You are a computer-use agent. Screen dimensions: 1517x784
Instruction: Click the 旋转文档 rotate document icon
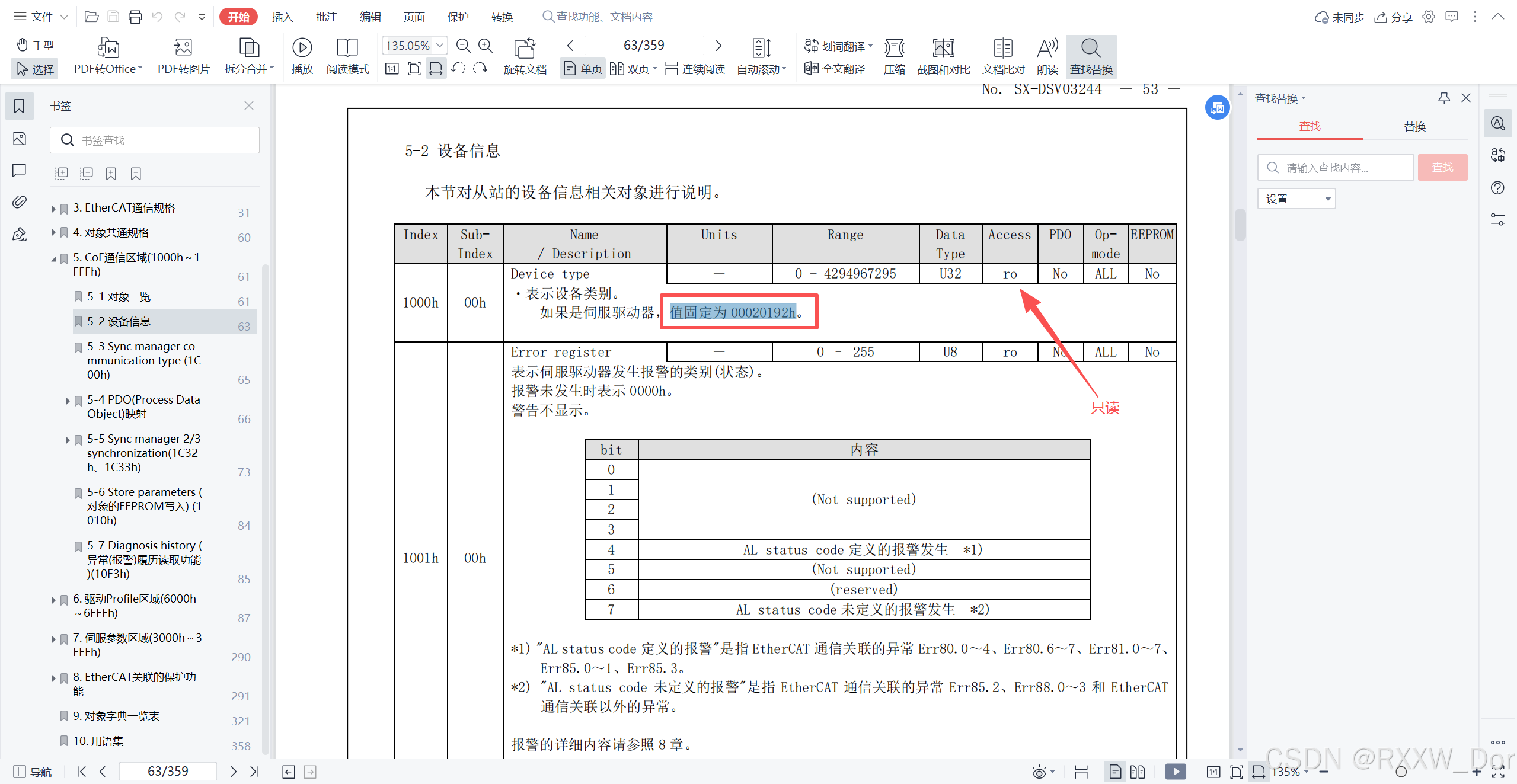[x=525, y=48]
